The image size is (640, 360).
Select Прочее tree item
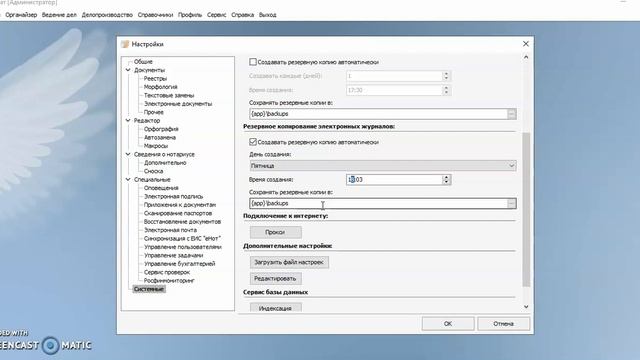[153, 112]
